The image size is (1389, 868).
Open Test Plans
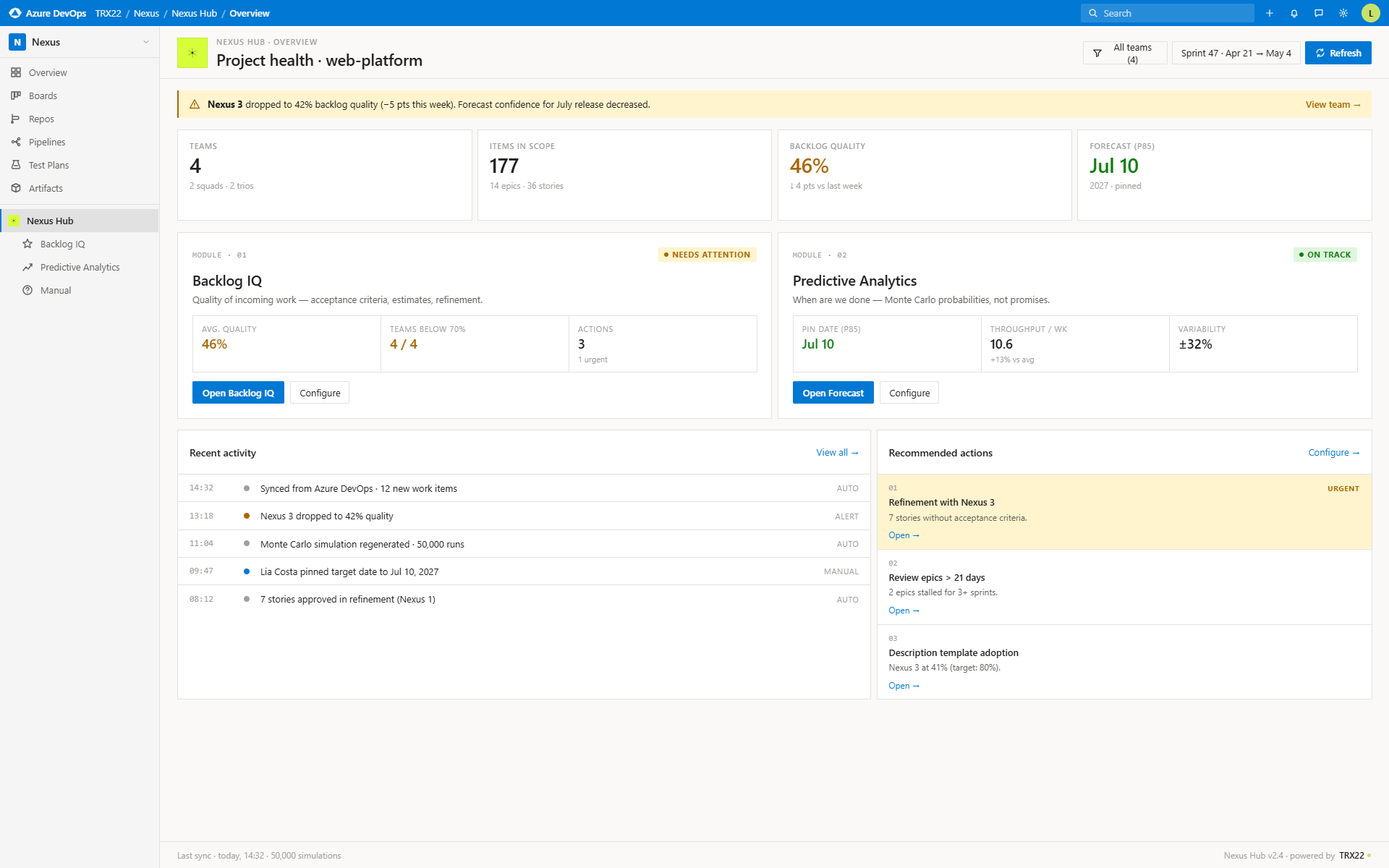point(49,165)
